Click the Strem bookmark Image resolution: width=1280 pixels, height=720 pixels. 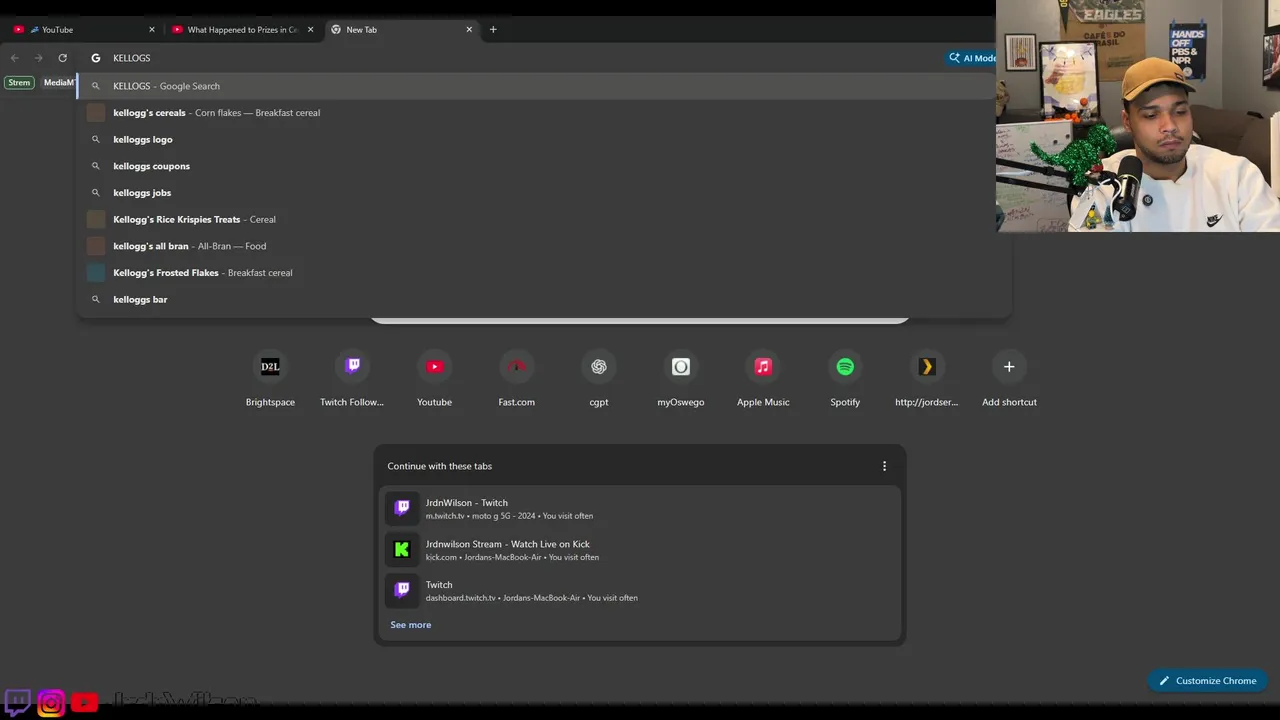pyautogui.click(x=19, y=83)
